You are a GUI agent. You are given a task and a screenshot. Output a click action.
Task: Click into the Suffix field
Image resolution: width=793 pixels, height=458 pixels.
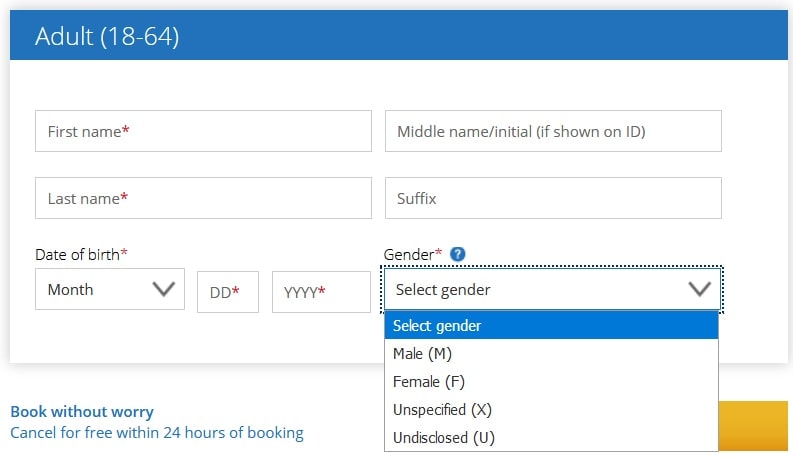coord(553,198)
